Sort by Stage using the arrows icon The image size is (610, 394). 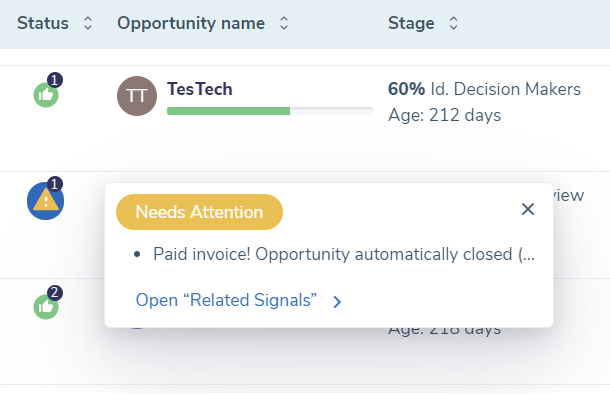(x=454, y=23)
